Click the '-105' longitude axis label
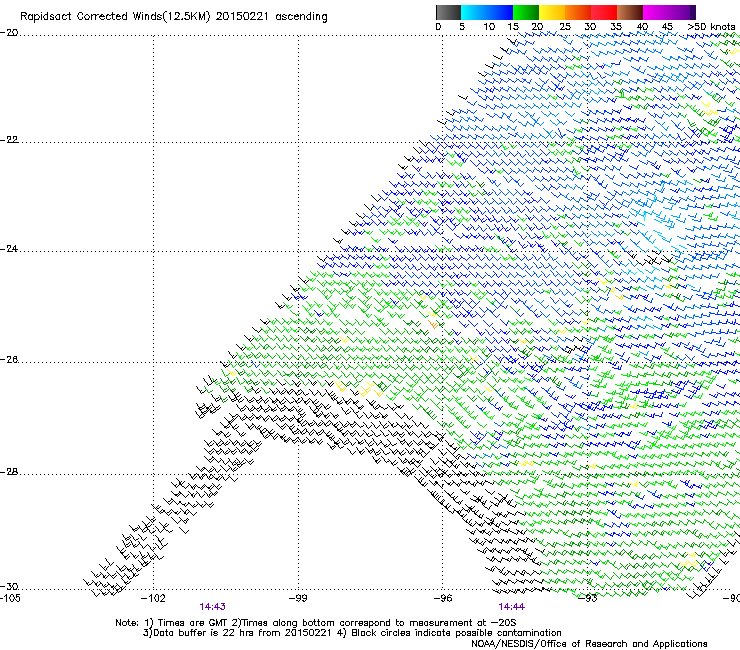The height and width of the screenshot is (650, 740). 10,599
